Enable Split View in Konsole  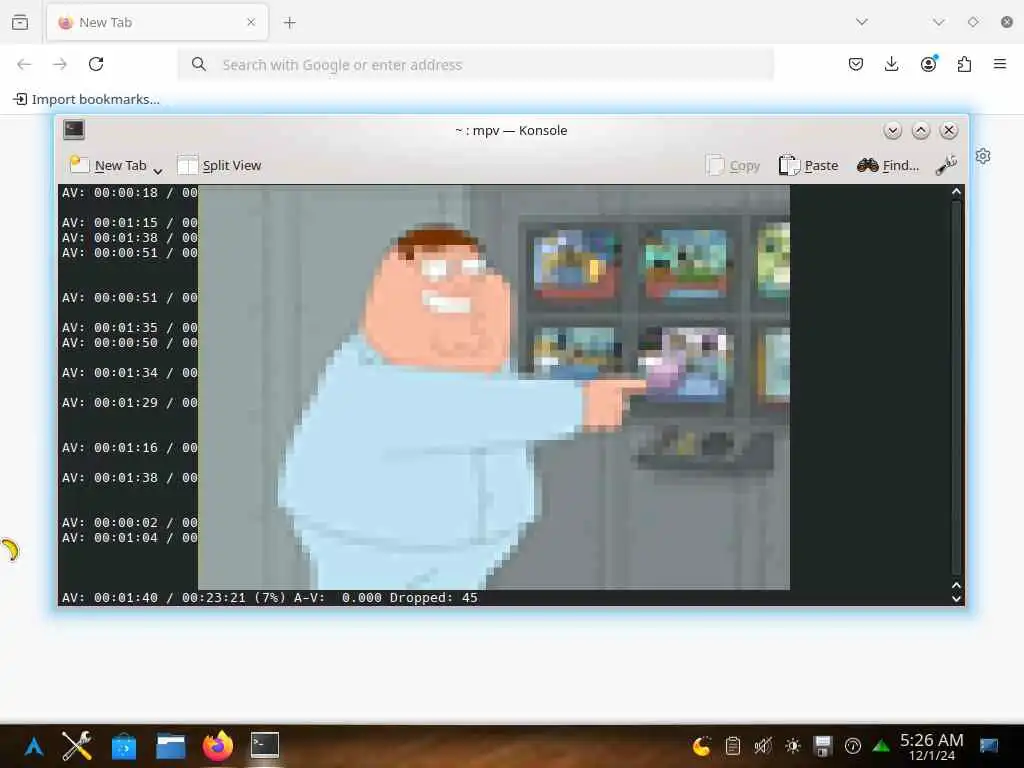(x=219, y=165)
